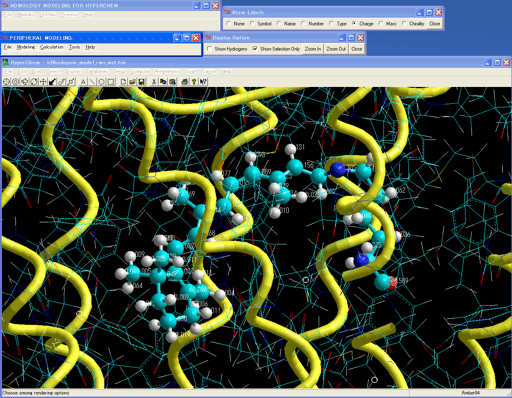Open Select menu in HyperChem window
512x398 pixels.
tap(54, 71)
